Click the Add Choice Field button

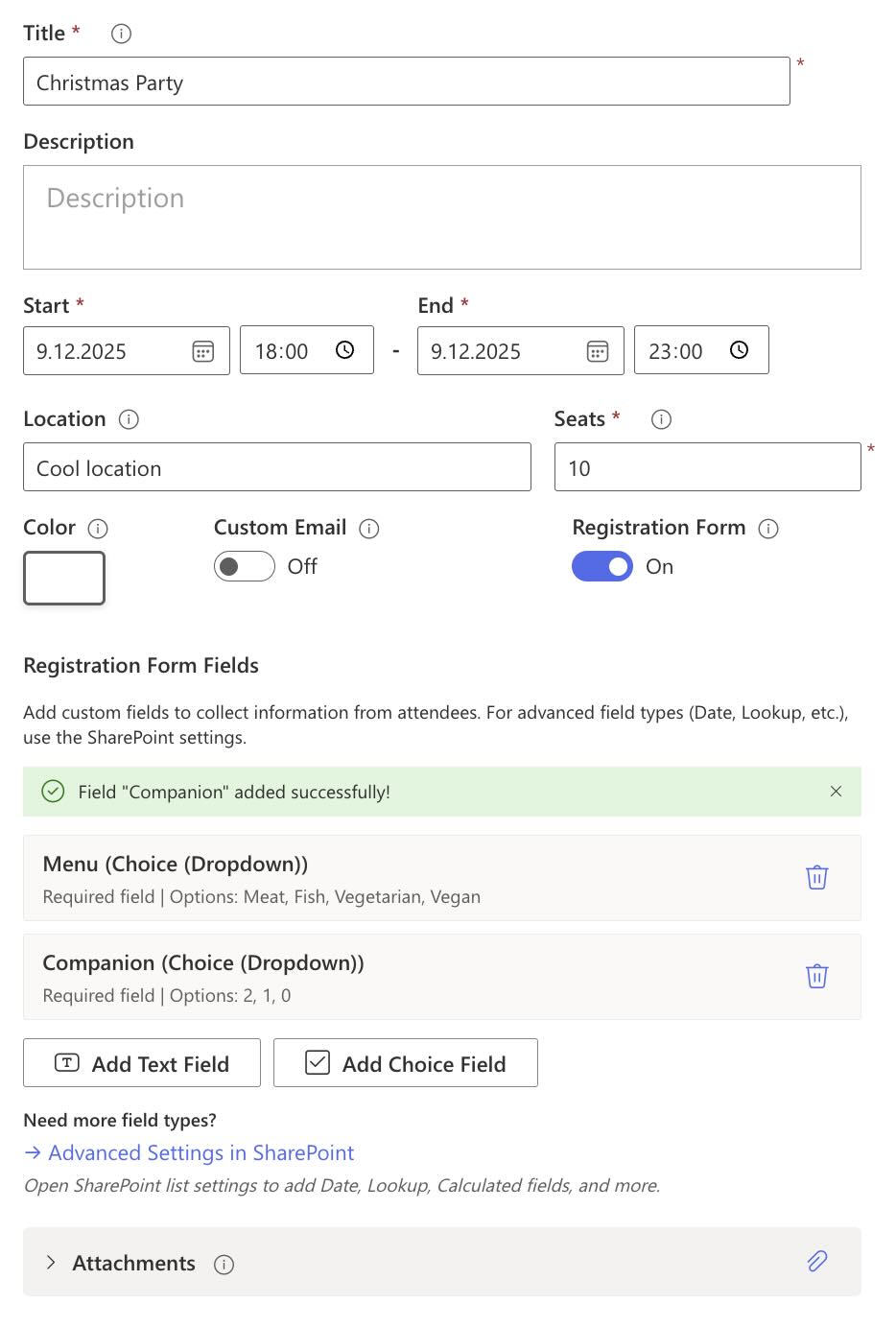(406, 1063)
